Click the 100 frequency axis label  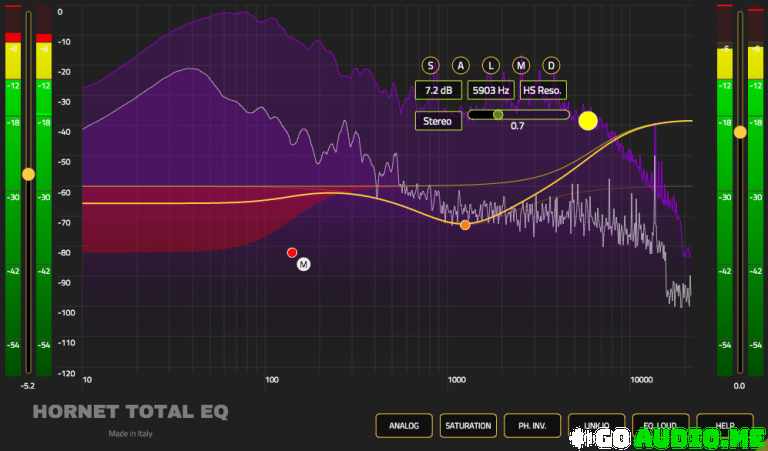pyautogui.click(x=272, y=380)
